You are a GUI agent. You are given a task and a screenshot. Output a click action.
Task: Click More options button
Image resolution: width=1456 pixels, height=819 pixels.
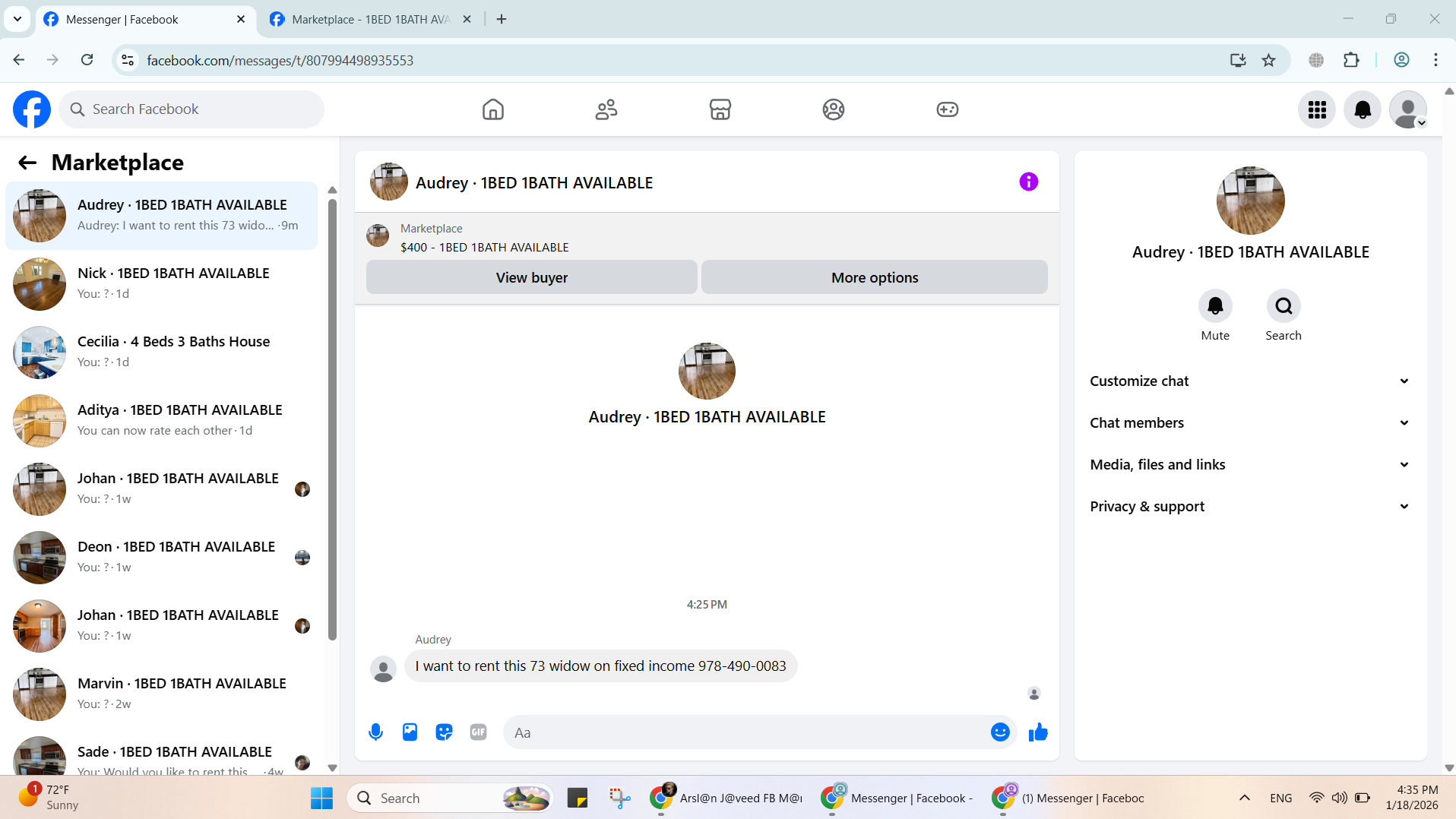(x=875, y=278)
